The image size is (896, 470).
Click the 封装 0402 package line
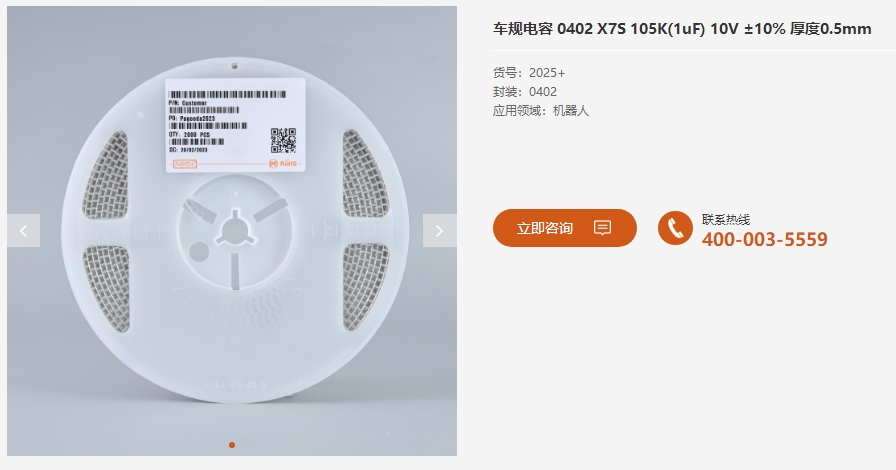[525, 91]
